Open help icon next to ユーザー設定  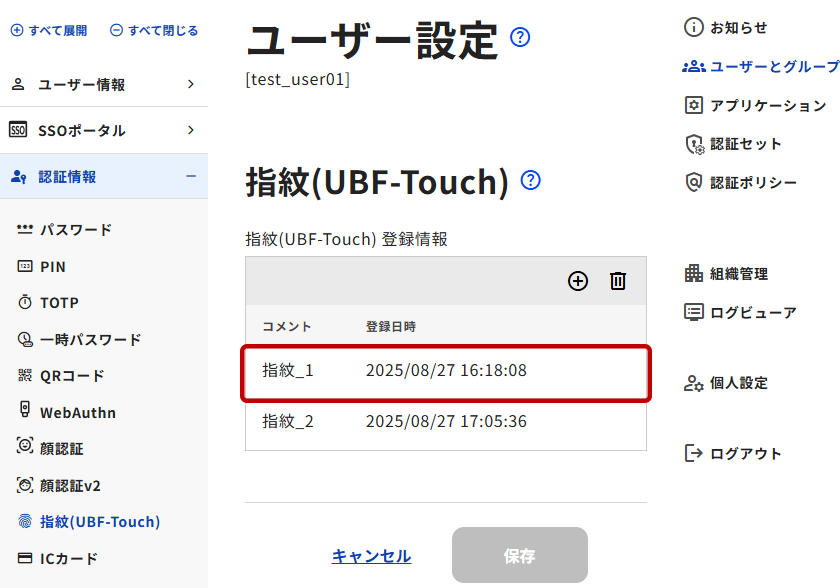tap(520, 38)
